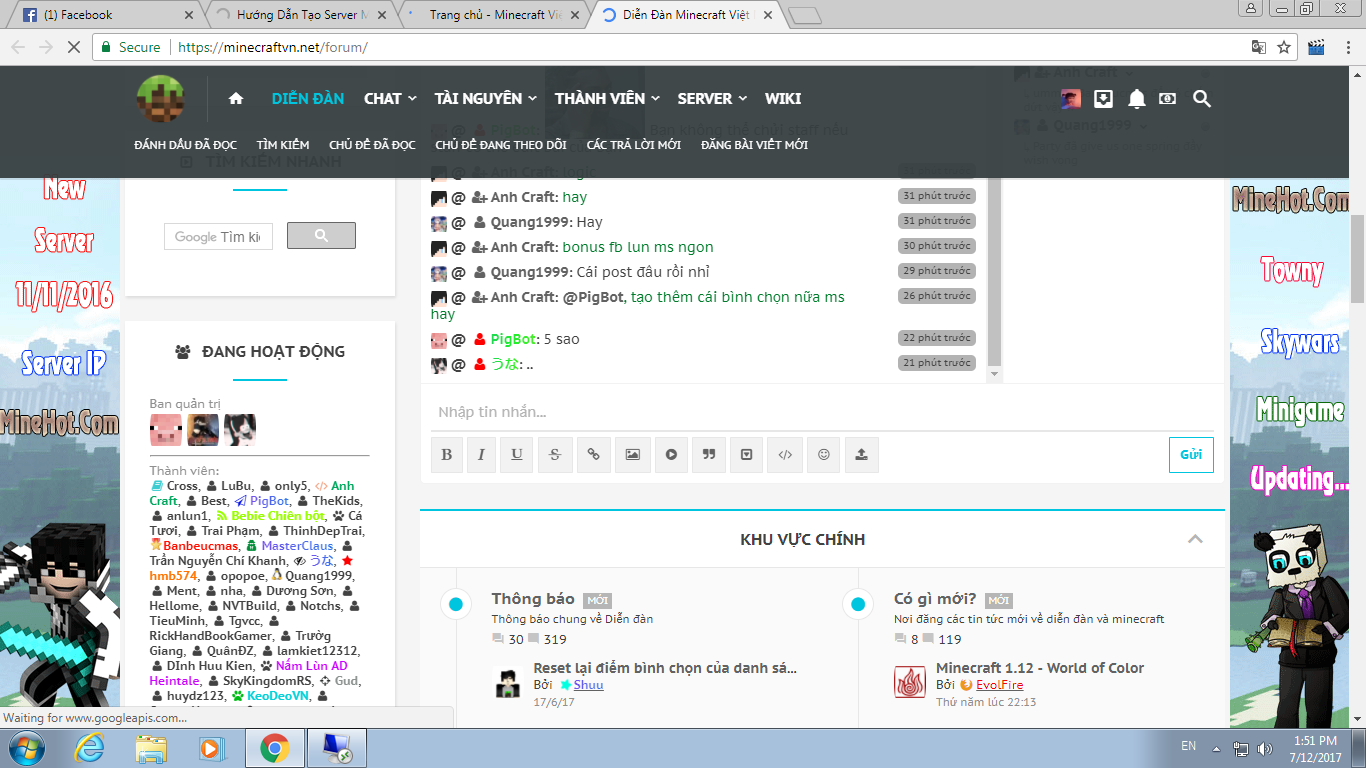Viewport: 1366px width, 768px height.
Task: Focus the Google Tìm kiếm search box
Action: pyautogui.click(x=218, y=237)
